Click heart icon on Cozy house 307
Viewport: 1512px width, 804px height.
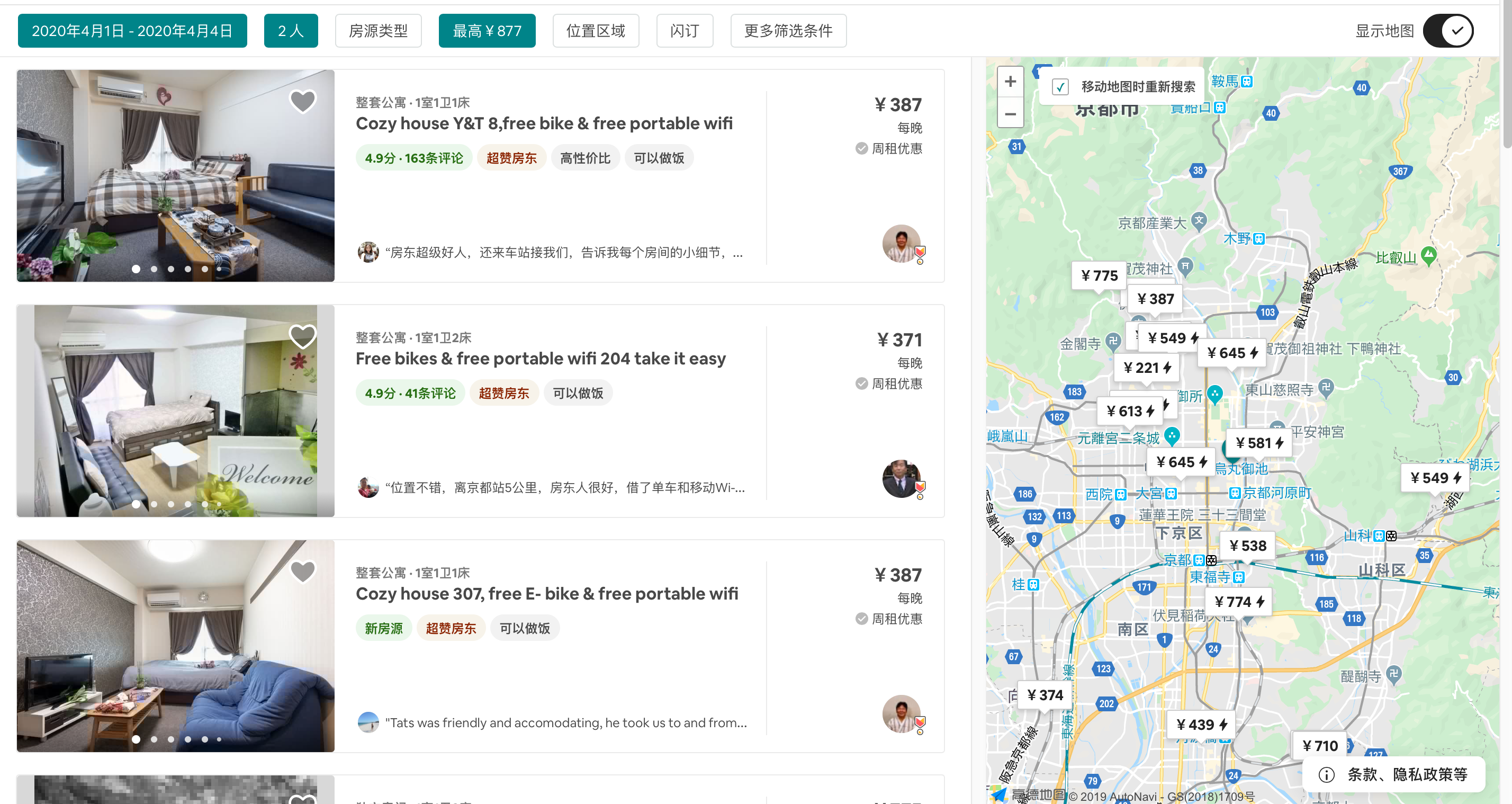(303, 571)
